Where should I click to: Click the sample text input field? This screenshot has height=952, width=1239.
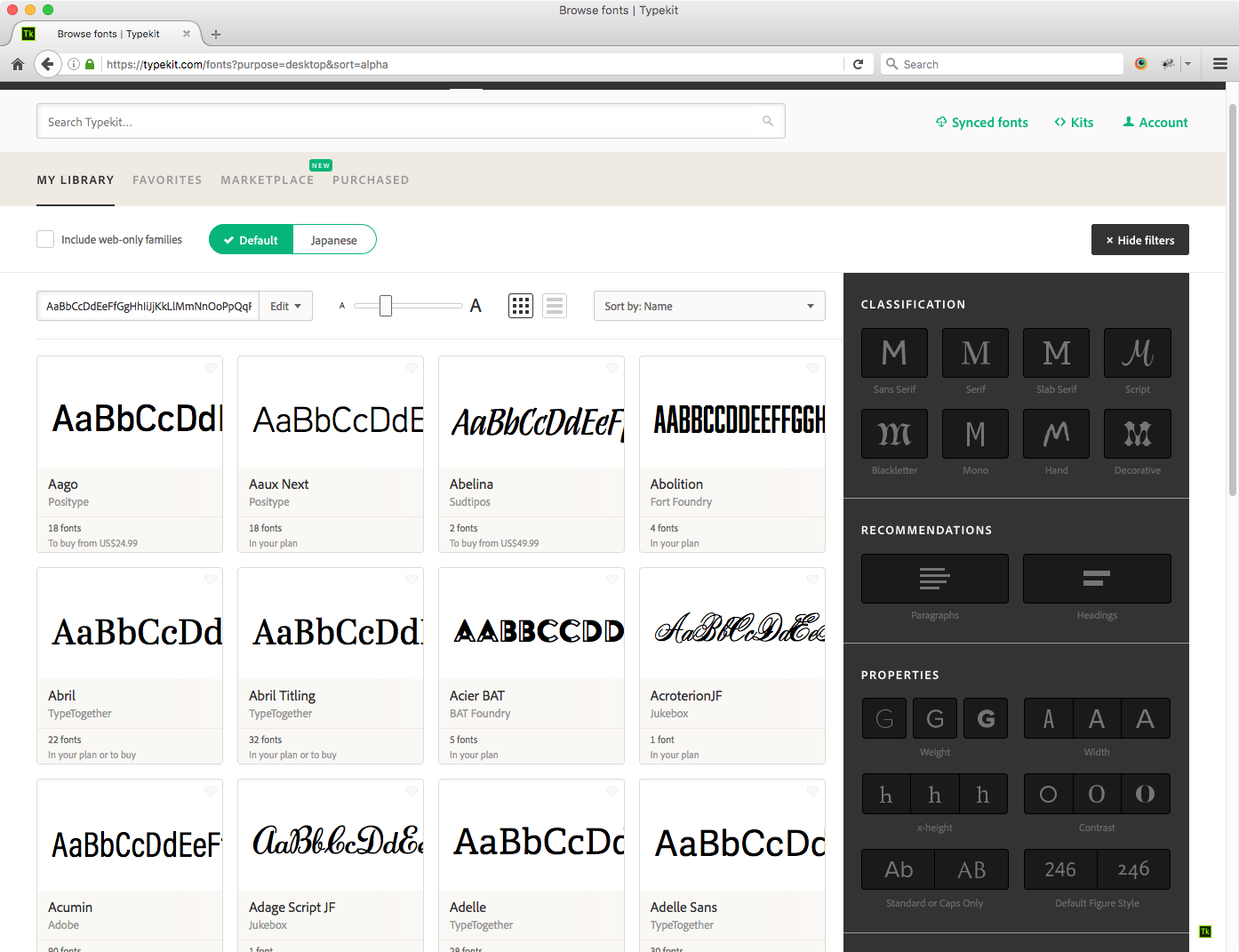[148, 306]
